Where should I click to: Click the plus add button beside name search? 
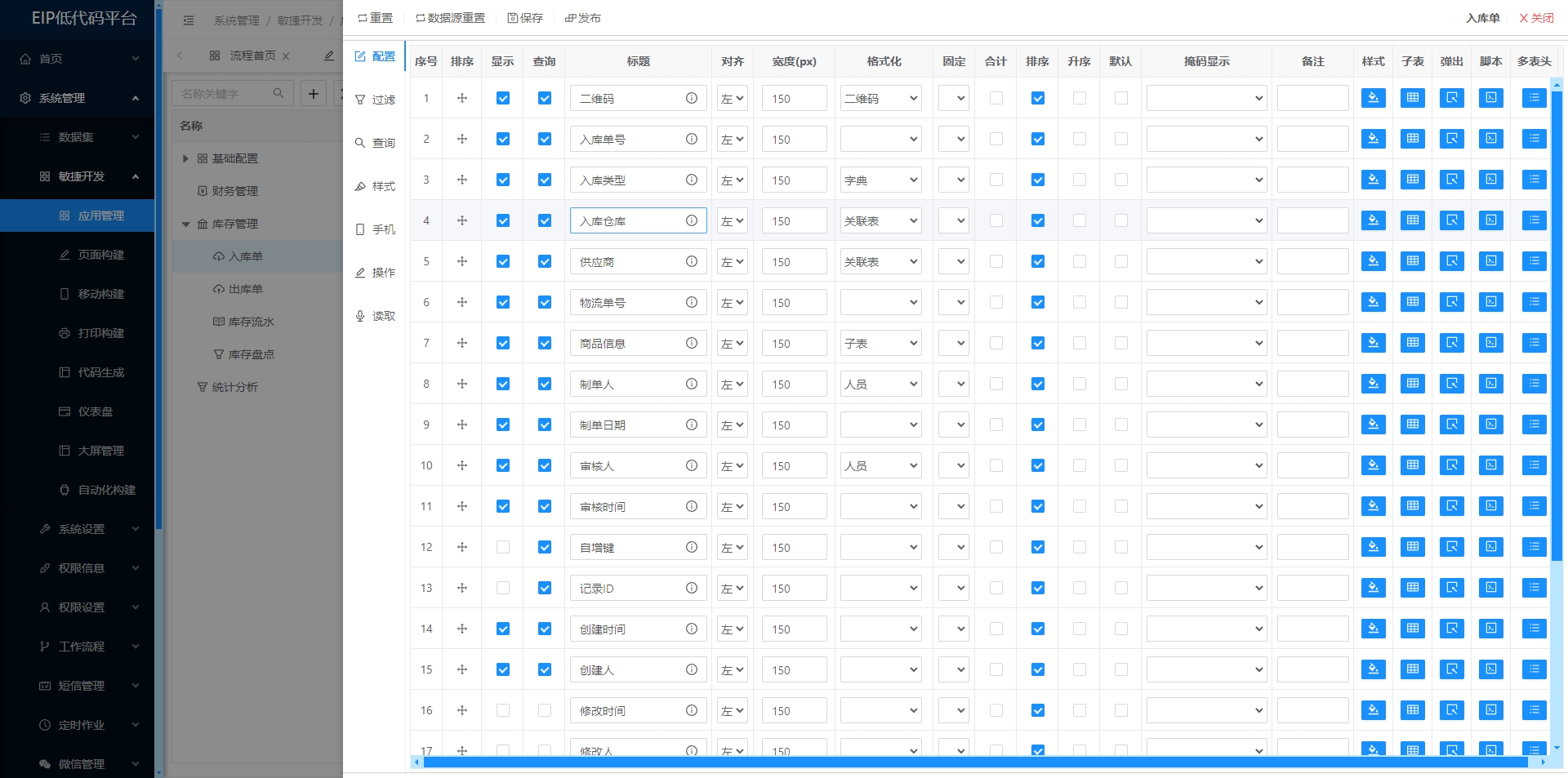314,93
